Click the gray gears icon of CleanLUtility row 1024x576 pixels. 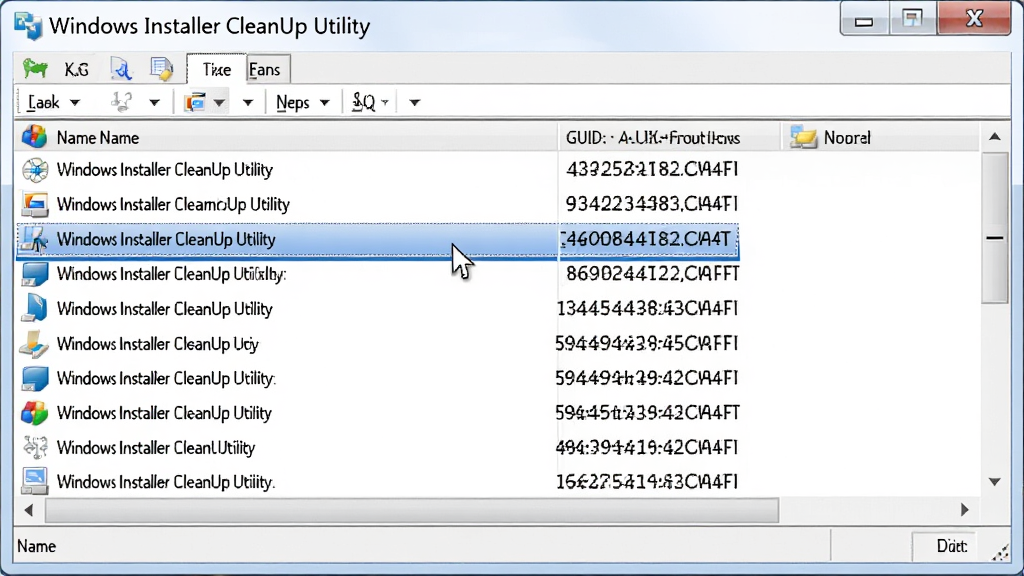coord(35,447)
